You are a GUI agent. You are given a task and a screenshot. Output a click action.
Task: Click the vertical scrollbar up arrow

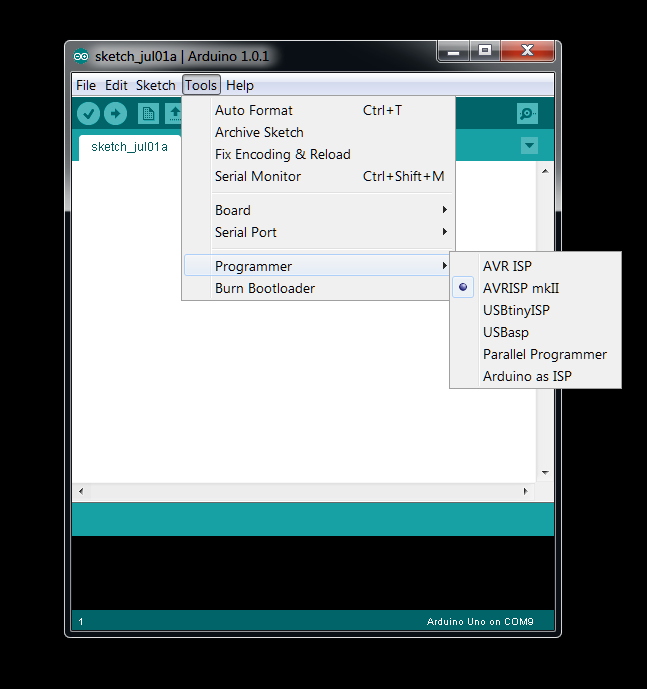click(x=545, y=171)
